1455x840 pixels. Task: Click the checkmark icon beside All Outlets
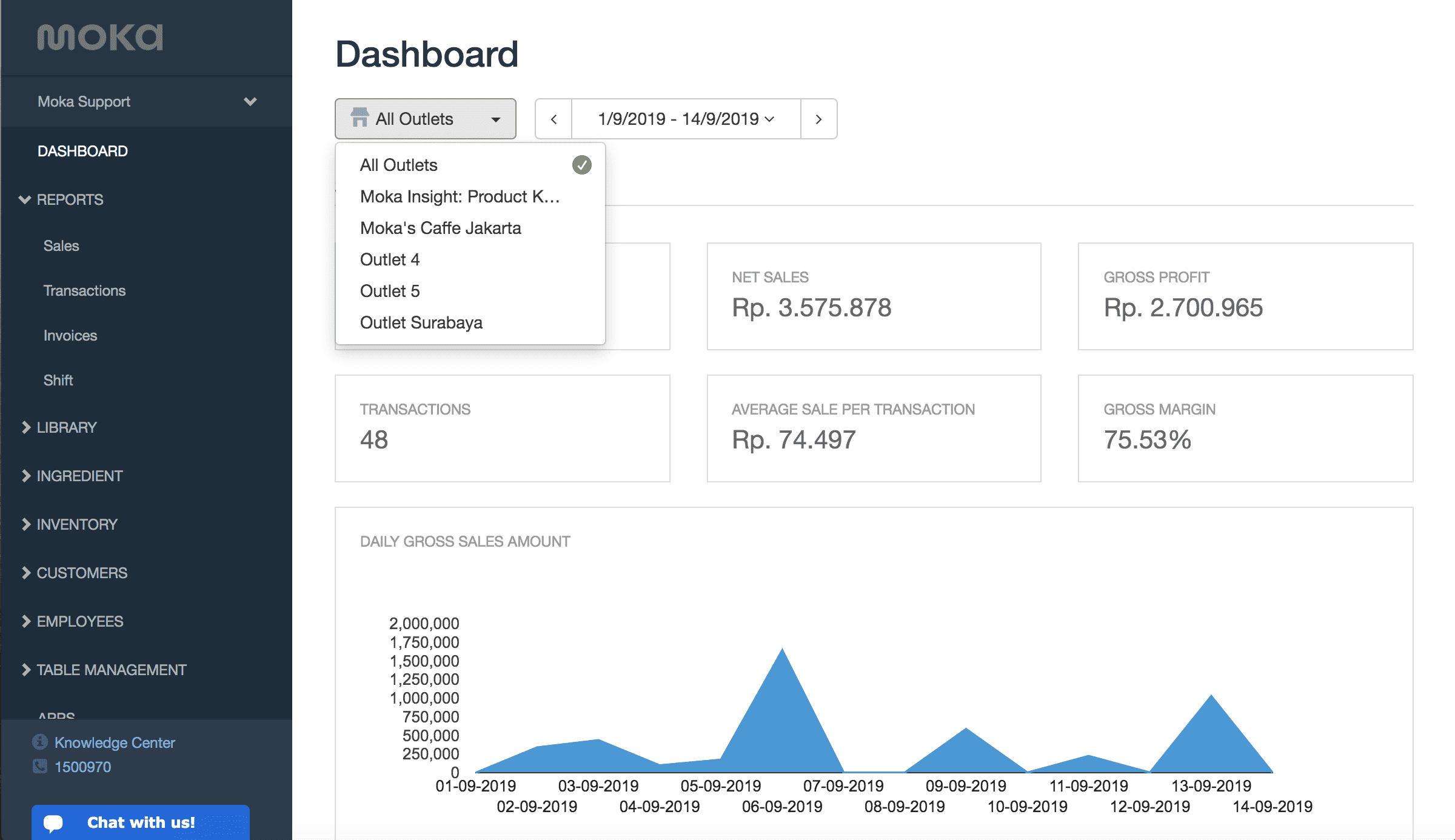coord(581,165)
